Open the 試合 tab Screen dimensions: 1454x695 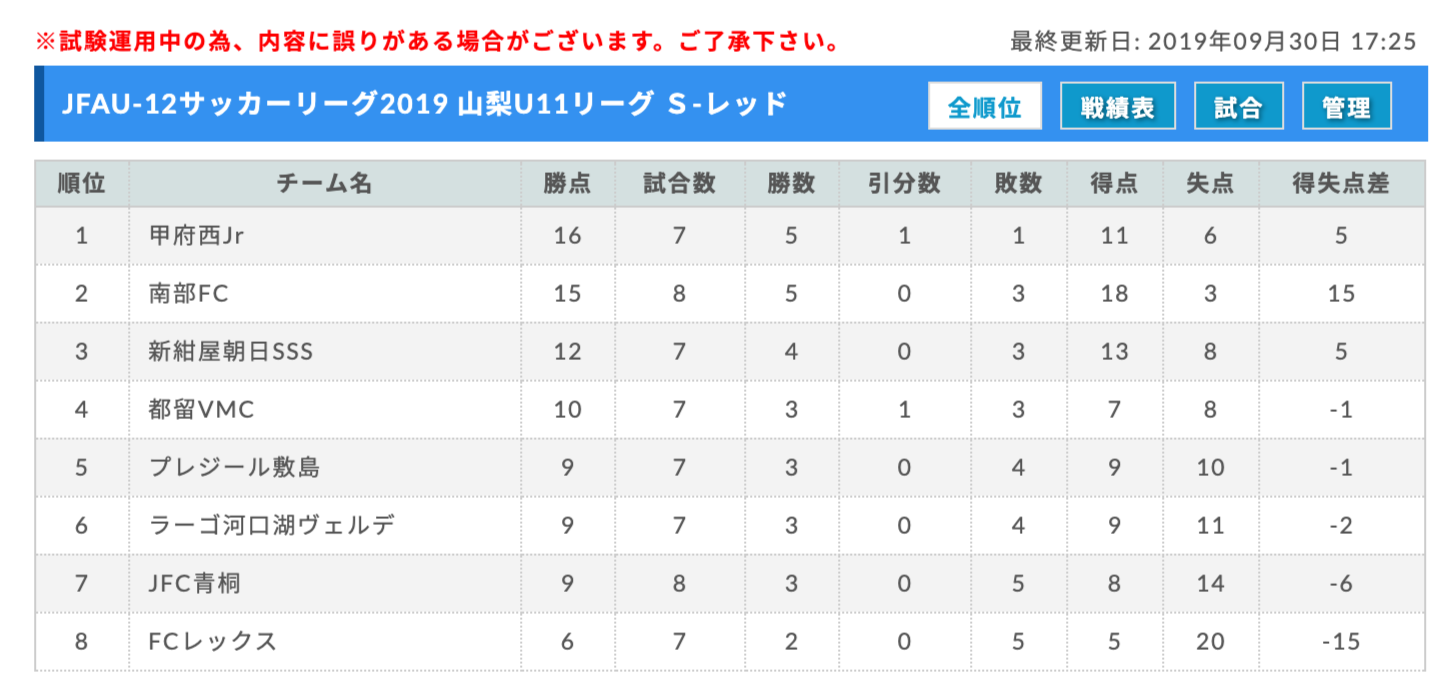[x=1238, y=107]
